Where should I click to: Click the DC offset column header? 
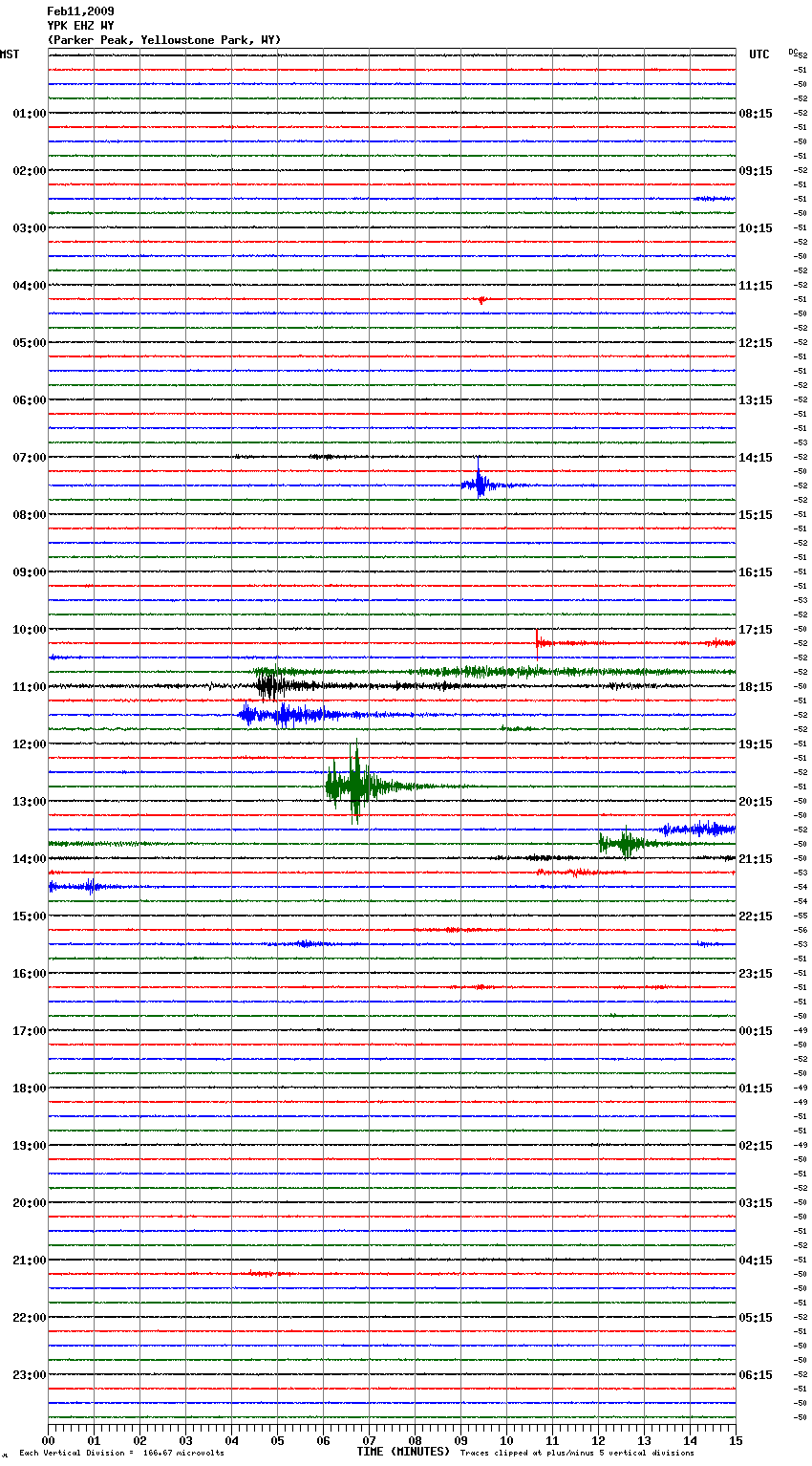coord(795,53)
